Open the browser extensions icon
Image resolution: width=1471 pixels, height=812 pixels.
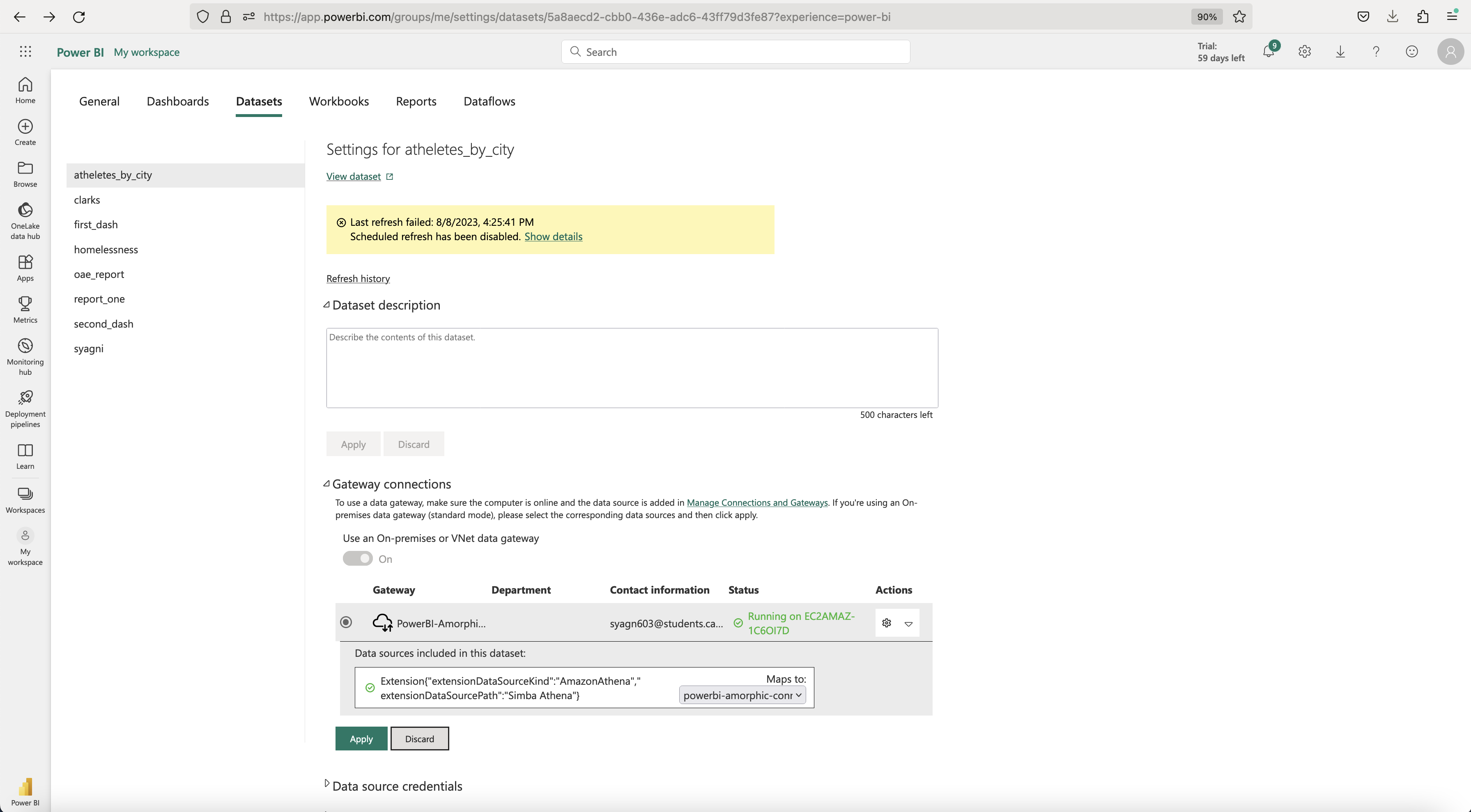point(1423,16)
